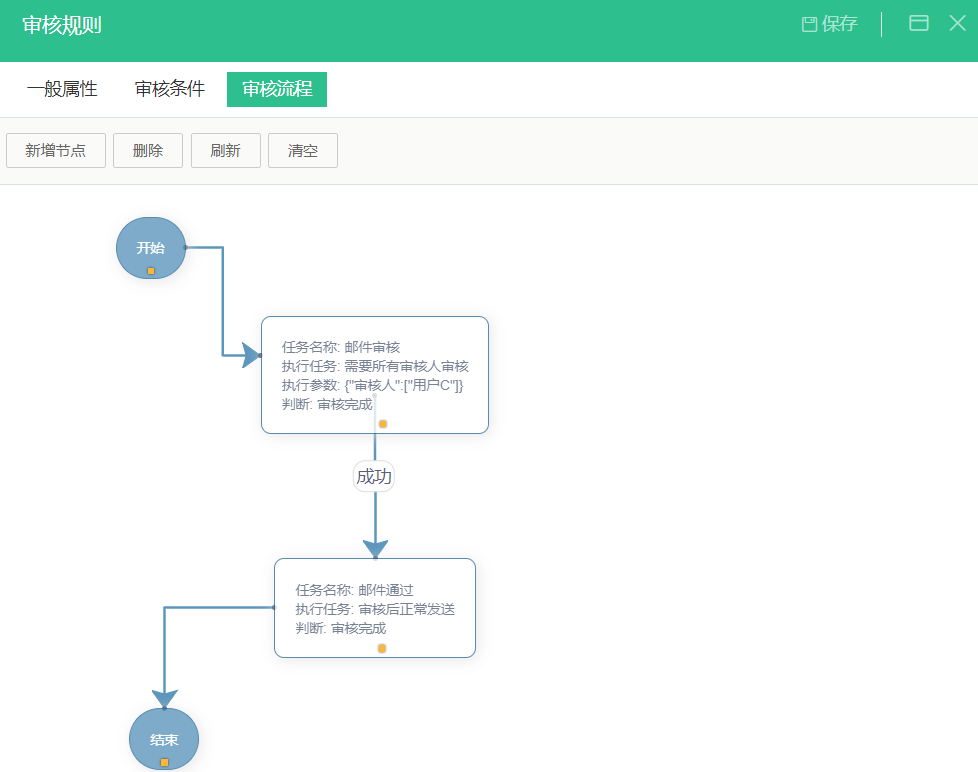Select the 开始 start node
This screenshot has height=772, width=978.
[x=151, y=248]
